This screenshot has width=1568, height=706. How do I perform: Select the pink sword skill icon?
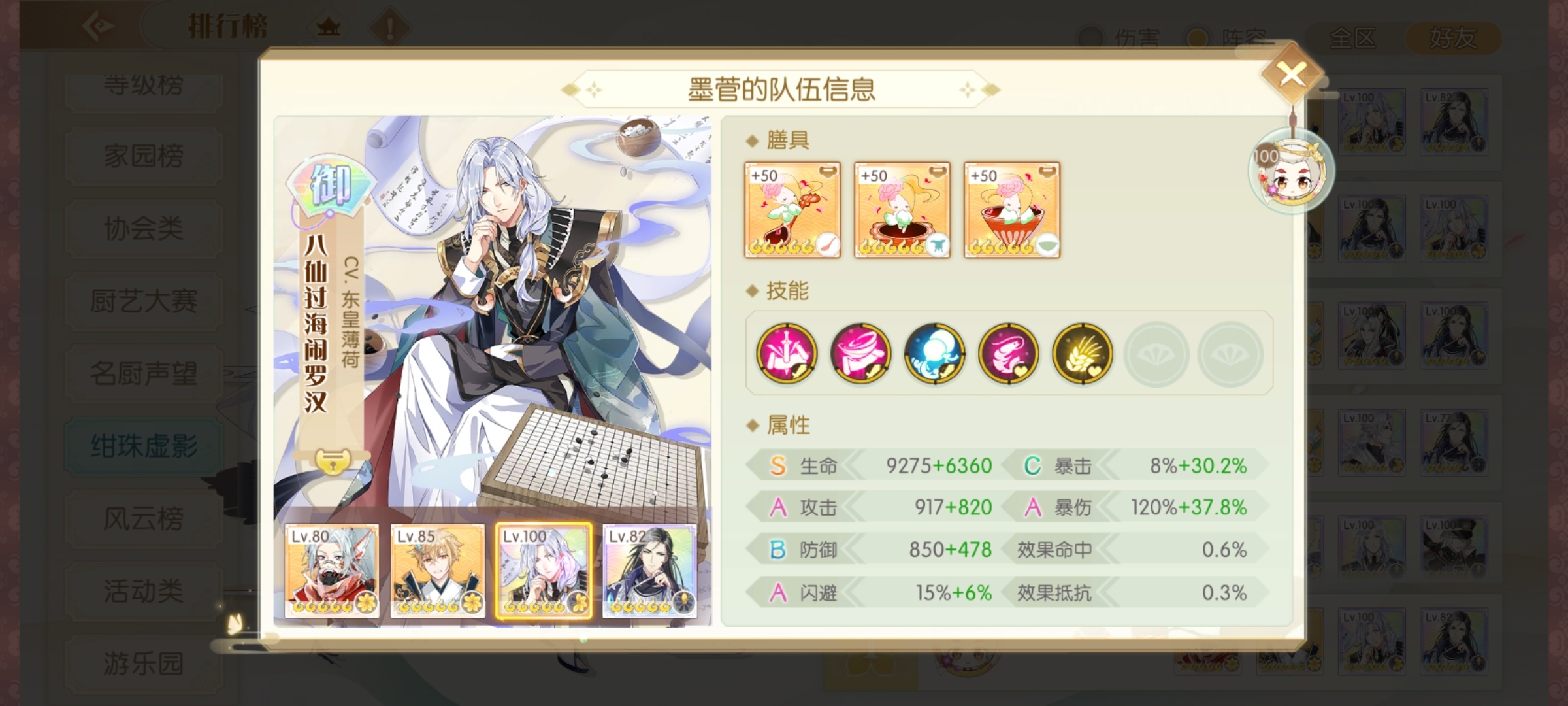(x=787, y=354)
